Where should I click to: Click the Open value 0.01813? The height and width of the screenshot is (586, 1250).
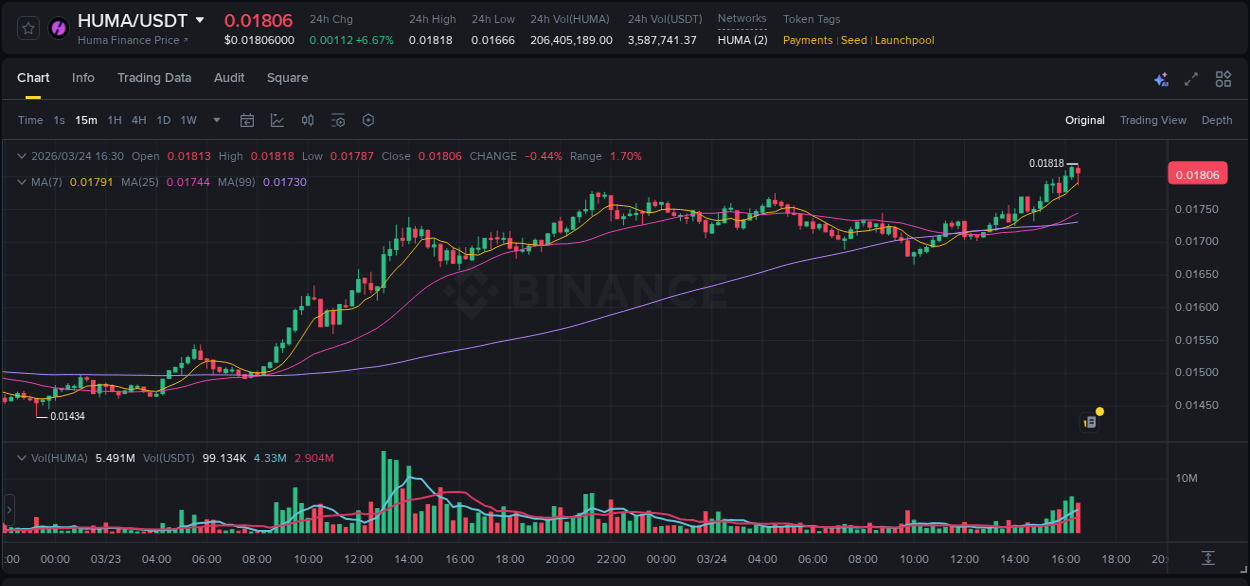click(189, 156)
